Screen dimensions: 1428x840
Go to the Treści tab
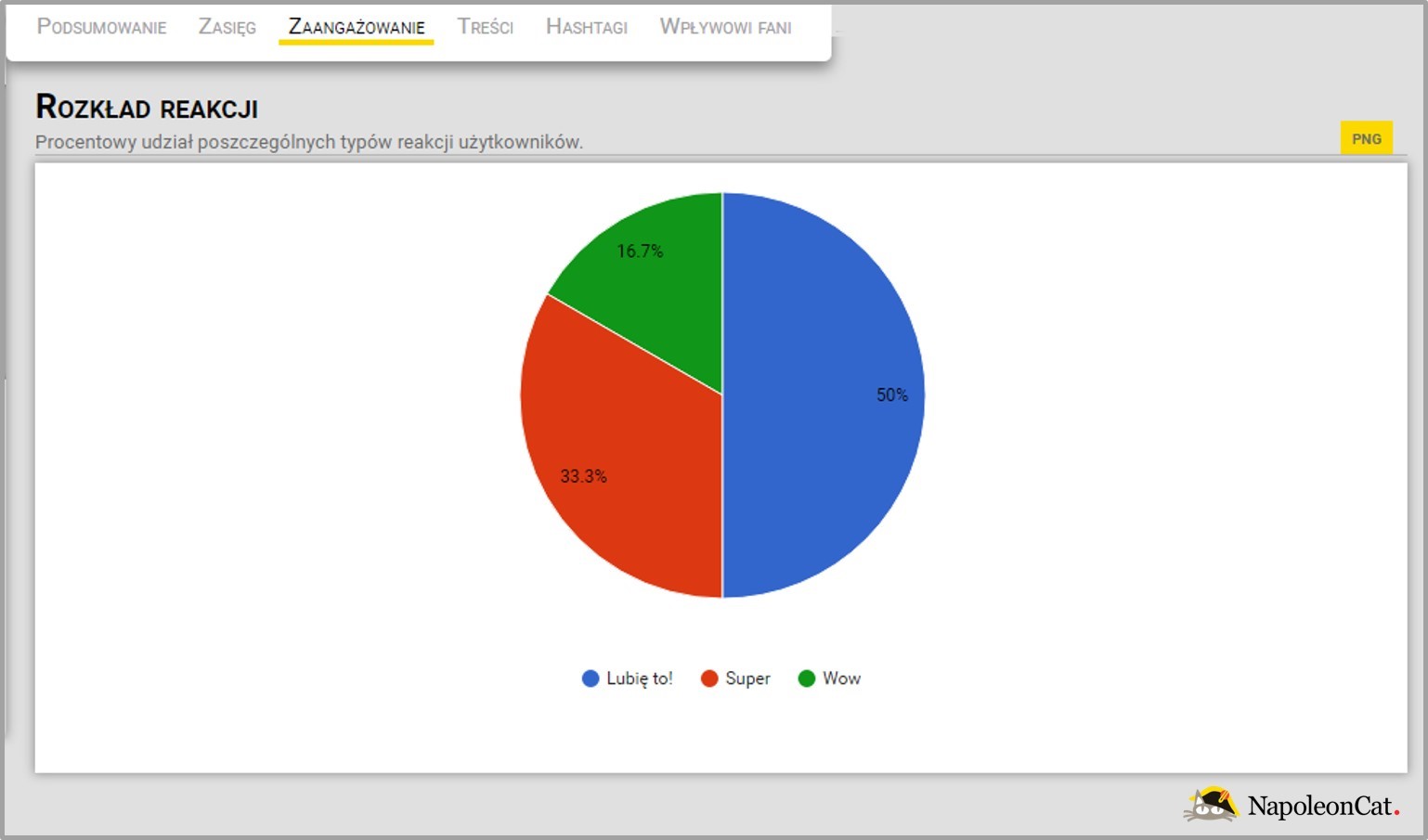tap(485, 27)
